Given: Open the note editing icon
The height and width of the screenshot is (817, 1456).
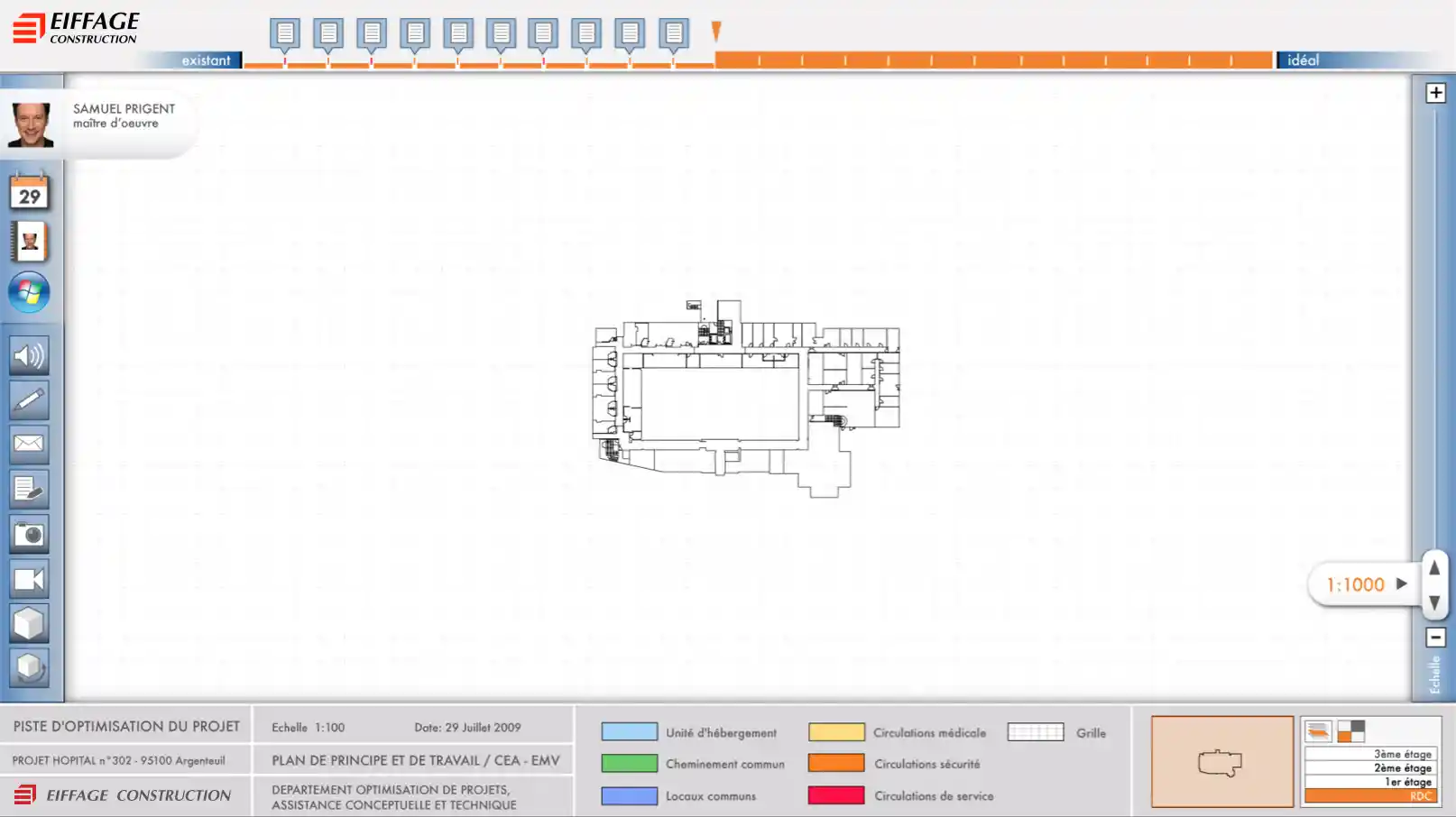Looking at the screenshot, I should (29, 489).
